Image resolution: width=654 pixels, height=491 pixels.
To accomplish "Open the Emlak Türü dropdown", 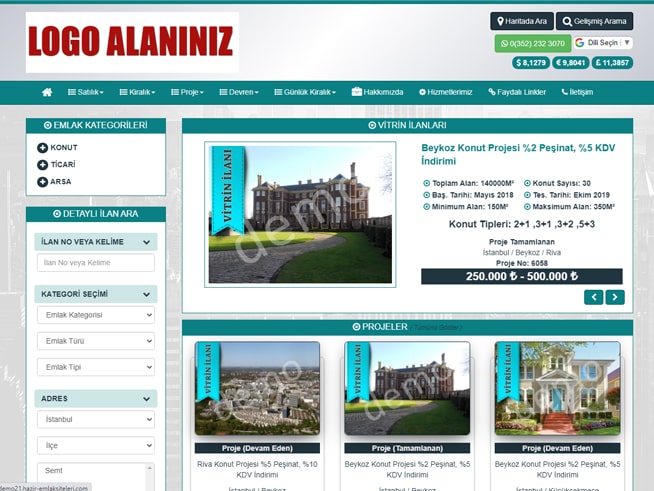I will click(x=96, y=341).
